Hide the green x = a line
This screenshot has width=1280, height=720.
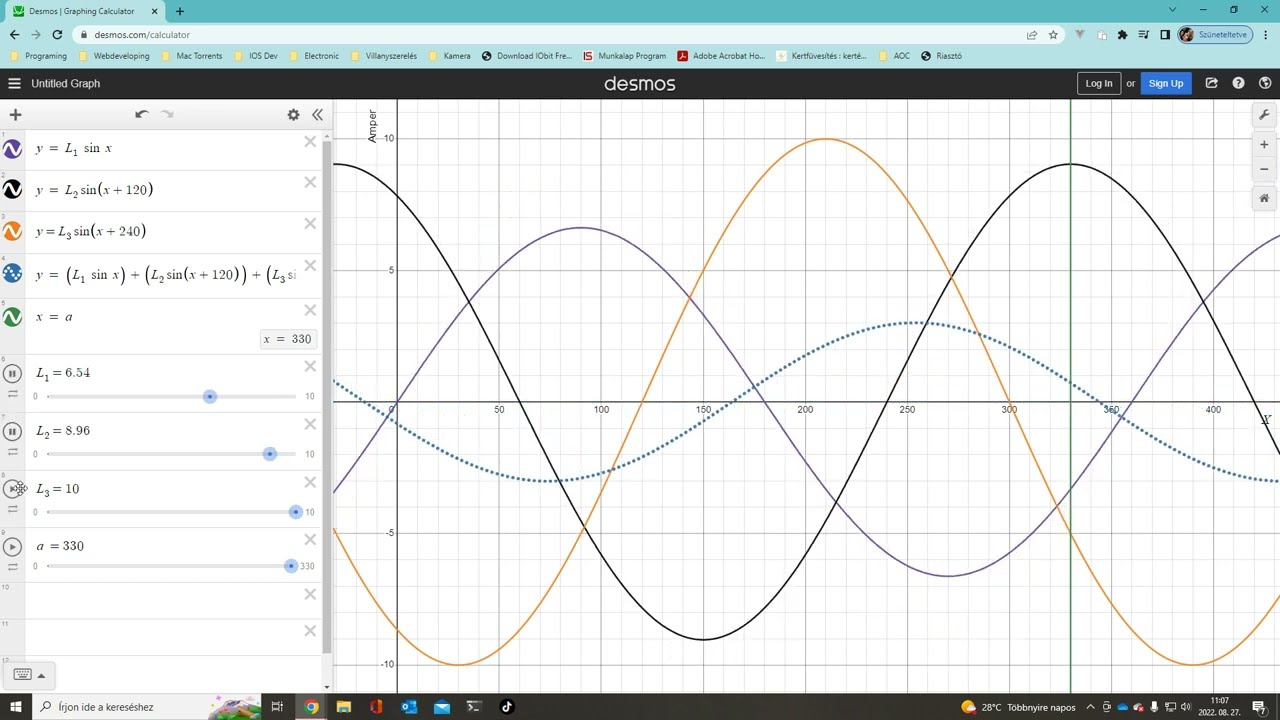tap(12, 317)
